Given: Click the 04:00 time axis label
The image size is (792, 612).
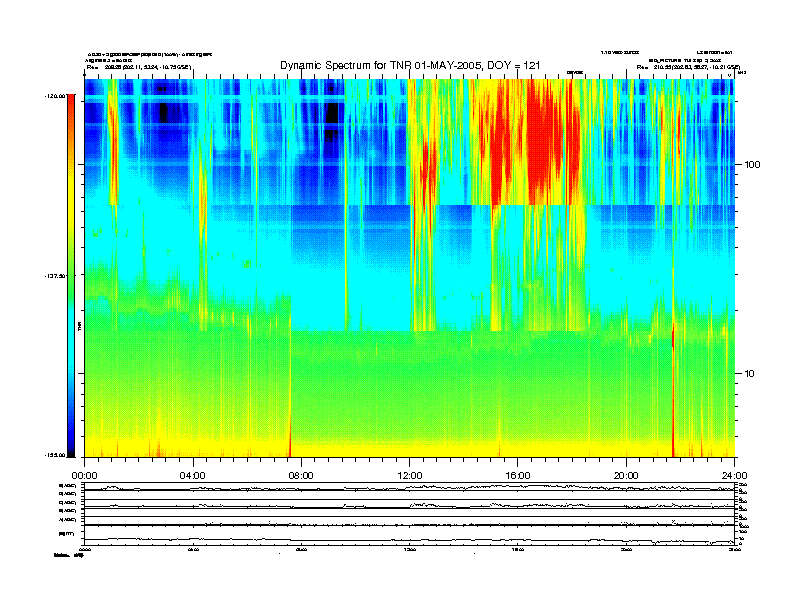Looking at the screenshot, I should [x=192, y=475].
